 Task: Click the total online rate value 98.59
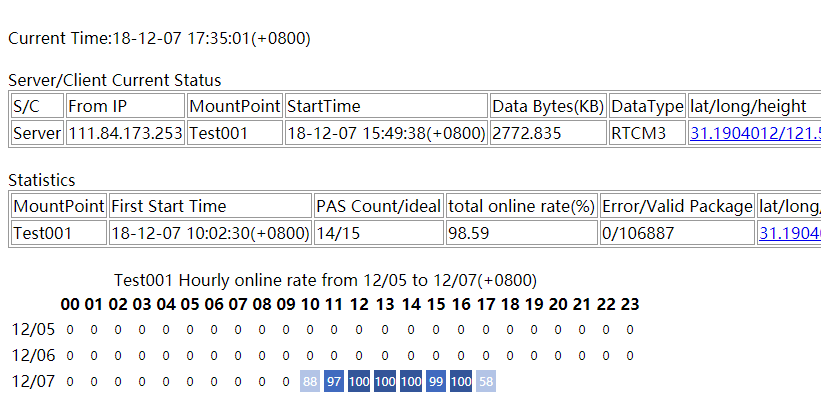[522, 232]
